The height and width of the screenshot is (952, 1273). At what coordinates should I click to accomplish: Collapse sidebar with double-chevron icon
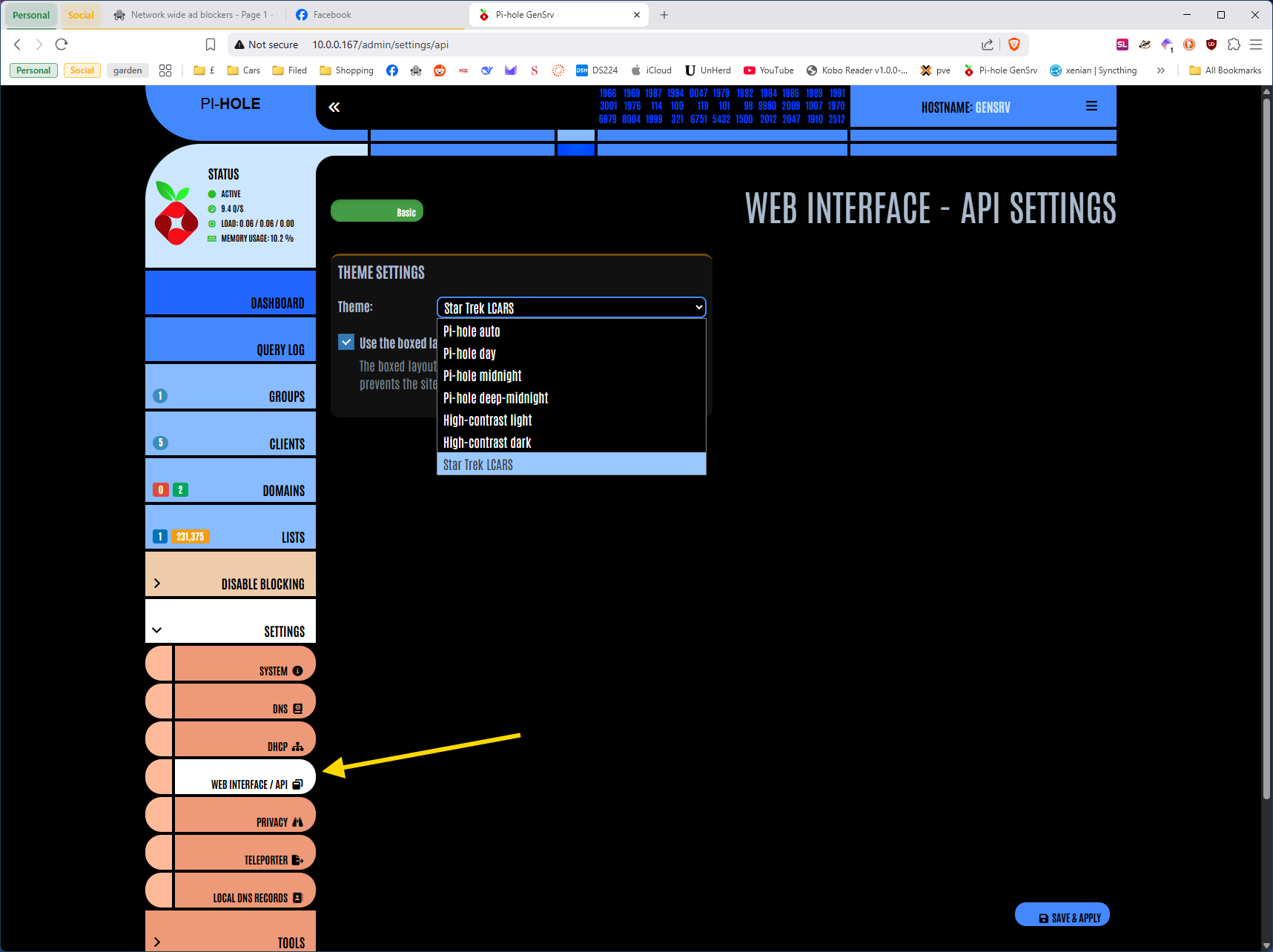334,108
